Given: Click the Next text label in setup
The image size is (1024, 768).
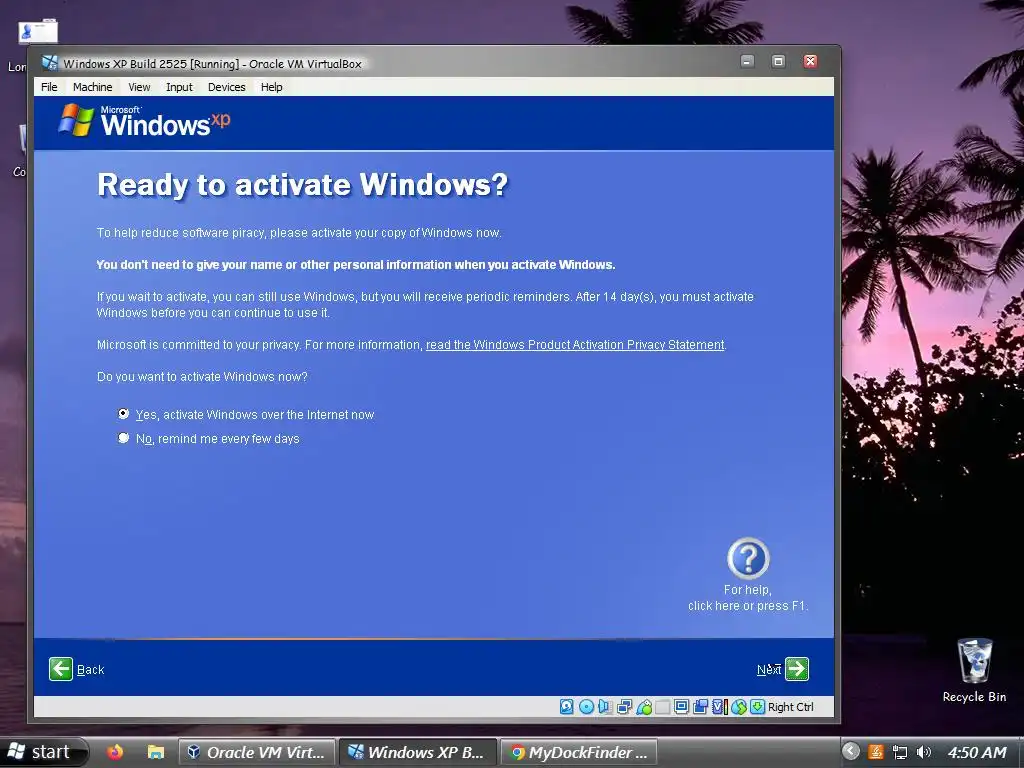Looking at the screenshot, I should coord(769,669).
